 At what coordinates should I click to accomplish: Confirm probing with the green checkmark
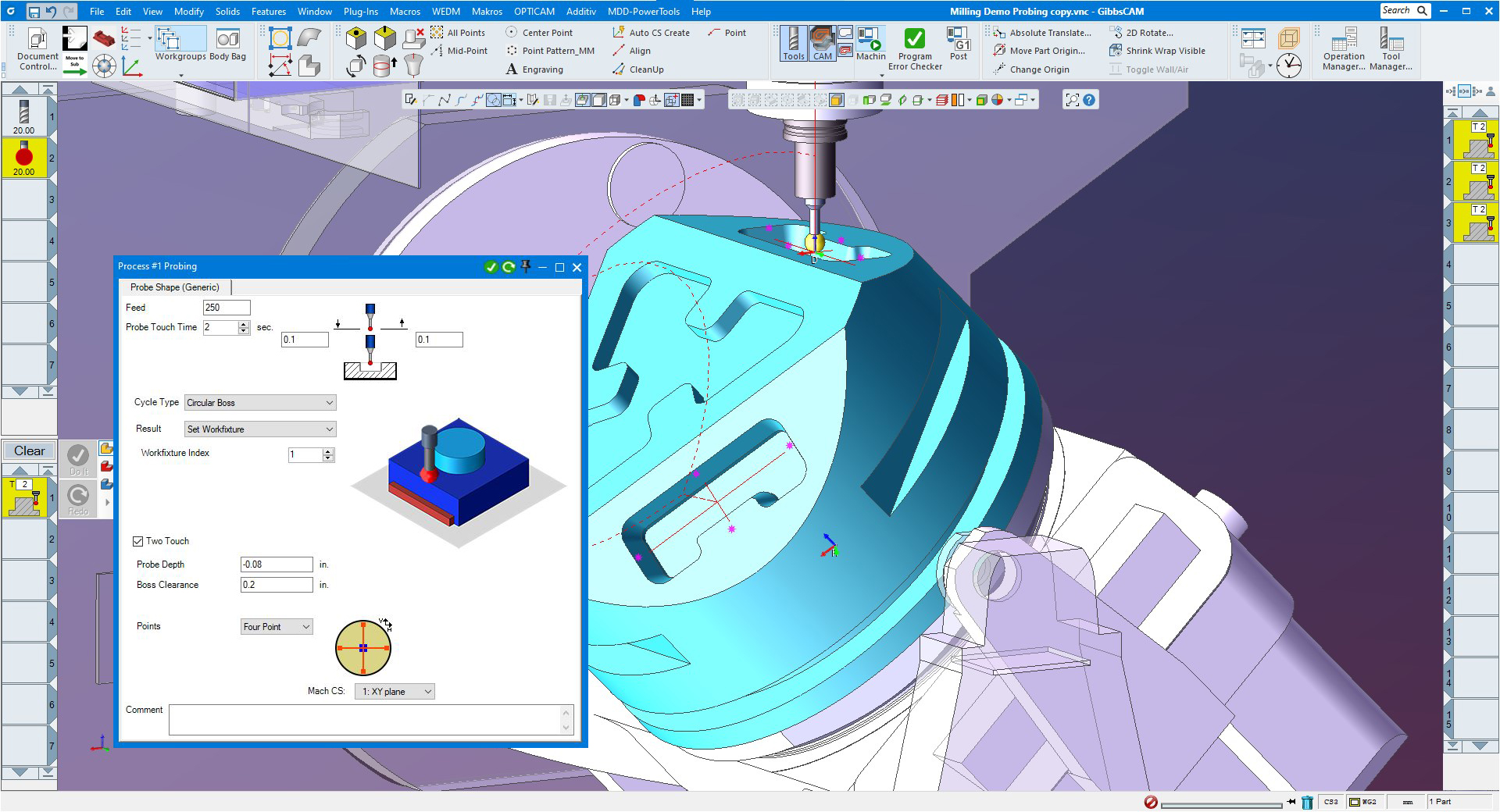click(491, 267)
